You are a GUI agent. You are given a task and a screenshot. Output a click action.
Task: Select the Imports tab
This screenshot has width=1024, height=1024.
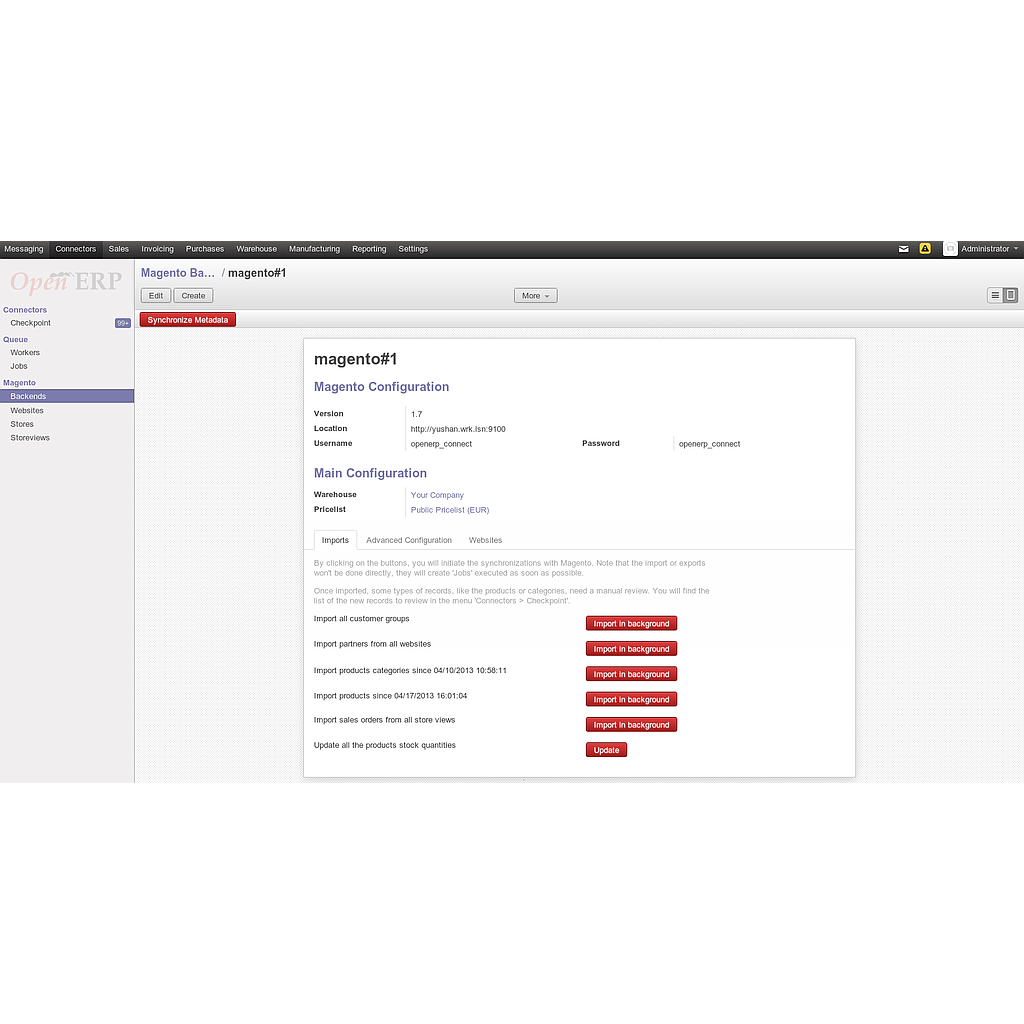[335, 540]
